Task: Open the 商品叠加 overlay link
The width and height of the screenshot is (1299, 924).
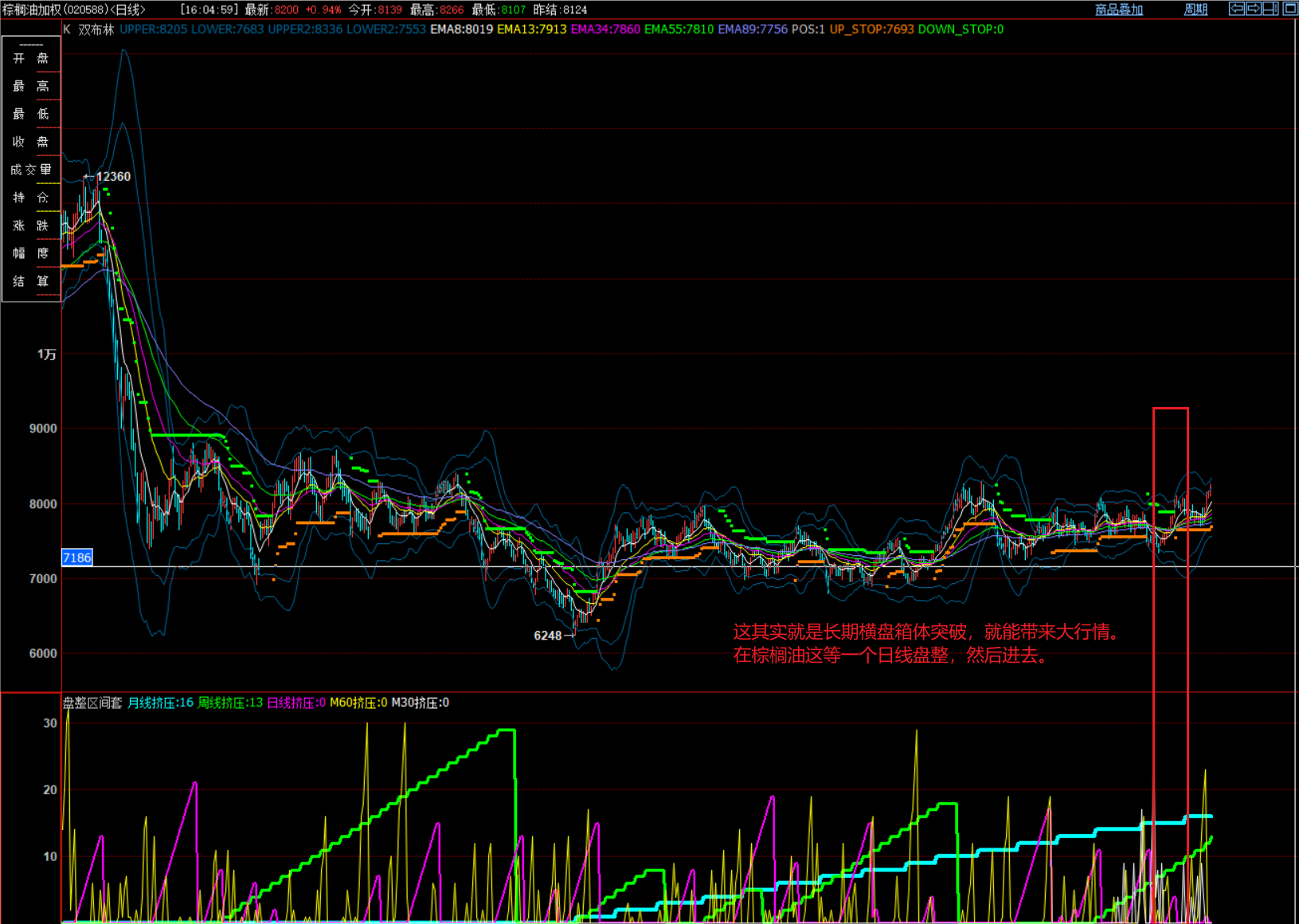Action: pos(1118,10)
